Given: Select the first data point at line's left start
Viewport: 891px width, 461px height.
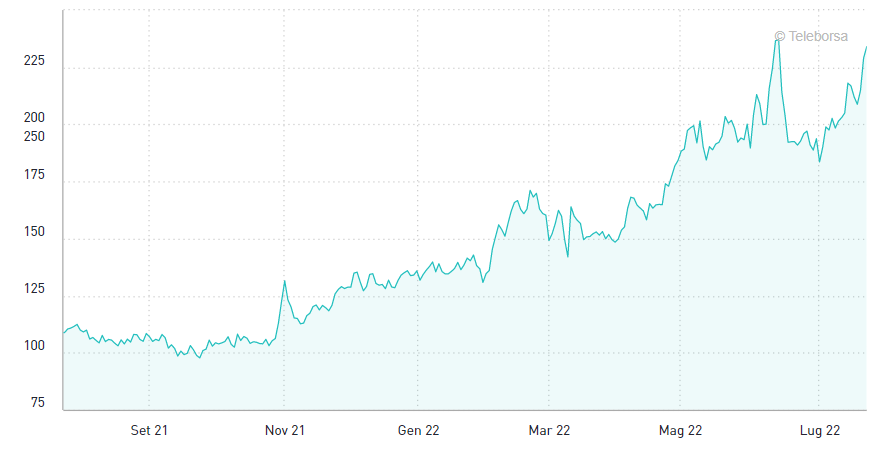Looking at the screenshot, I should 64,333.
